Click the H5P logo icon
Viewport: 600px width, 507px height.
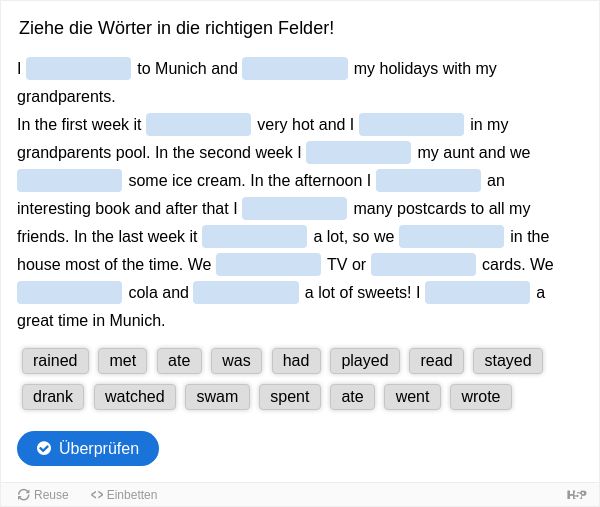pyautogui.click(x=576, y=495)
